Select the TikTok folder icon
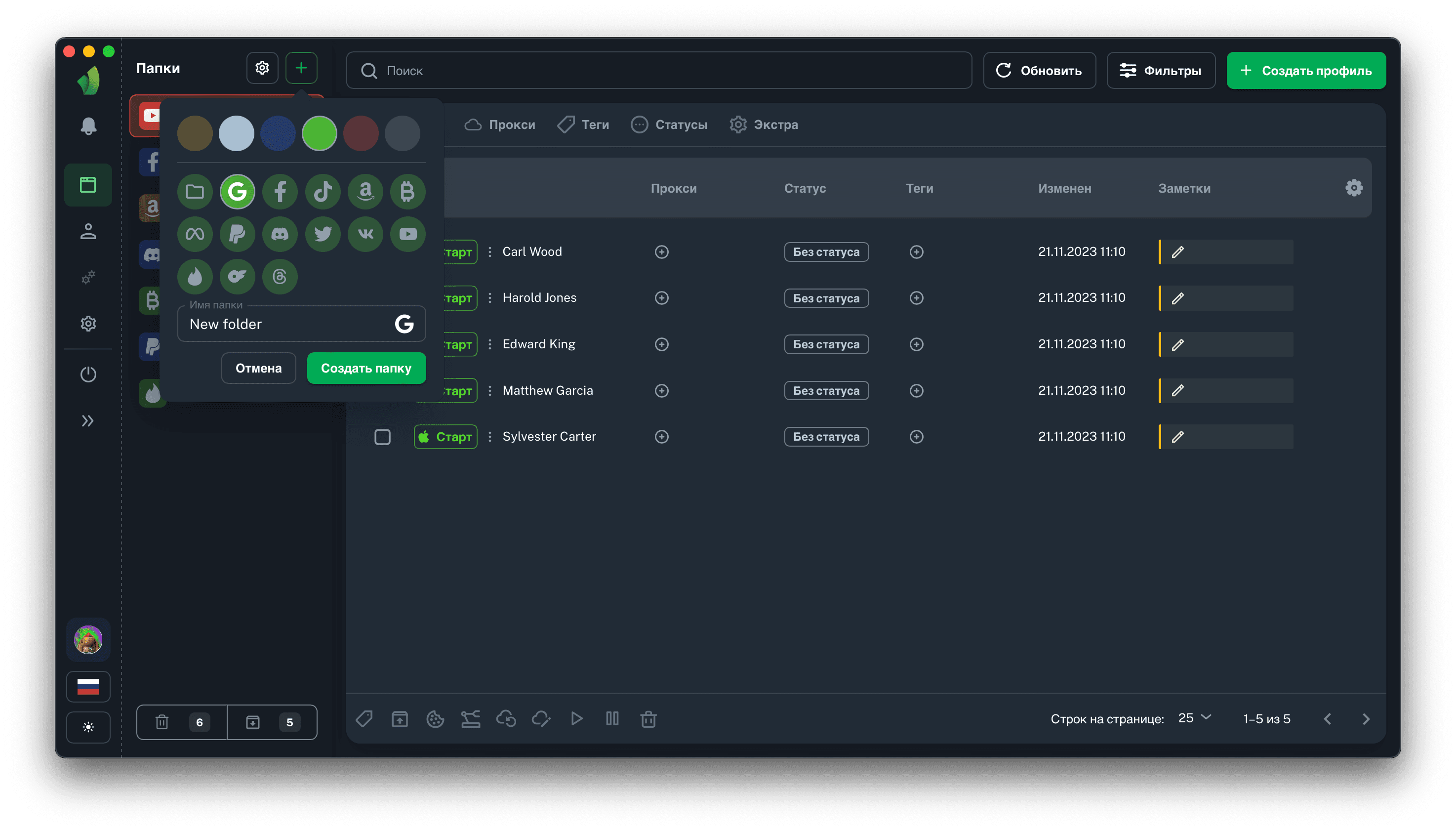Screen dimensions: 1456x831 (323, 192)
